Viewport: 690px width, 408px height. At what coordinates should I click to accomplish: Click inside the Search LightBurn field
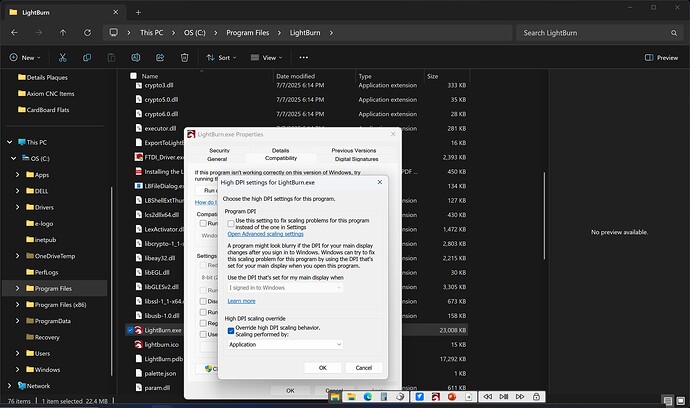[594, 33]
